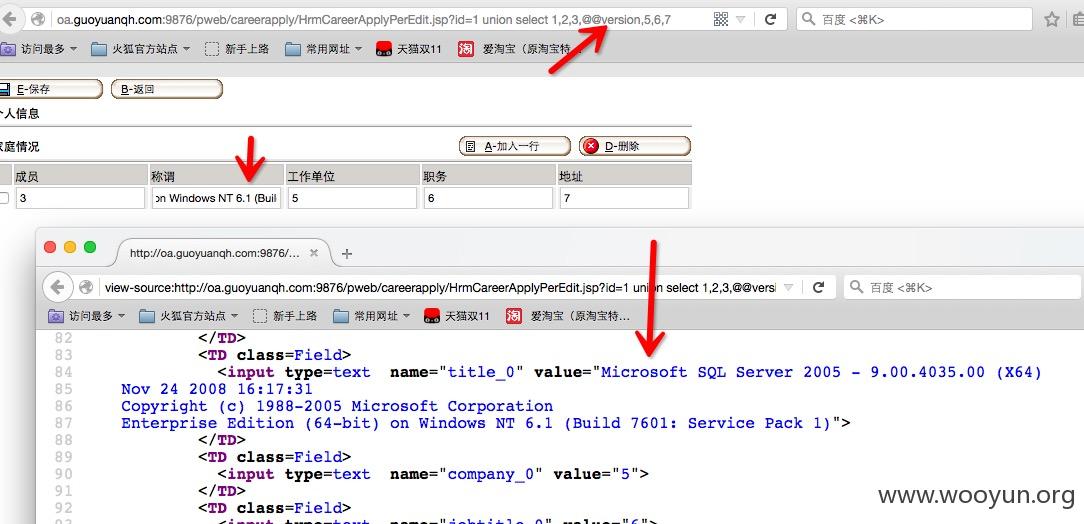The image size is (1084, 524).
Task: Click the 地址 column header
Action: [x=624, y=175]
